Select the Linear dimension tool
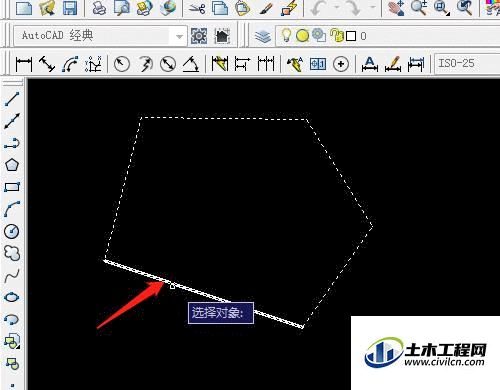The width and height of the screenshot is (500, 390). (x=24, y=64)
